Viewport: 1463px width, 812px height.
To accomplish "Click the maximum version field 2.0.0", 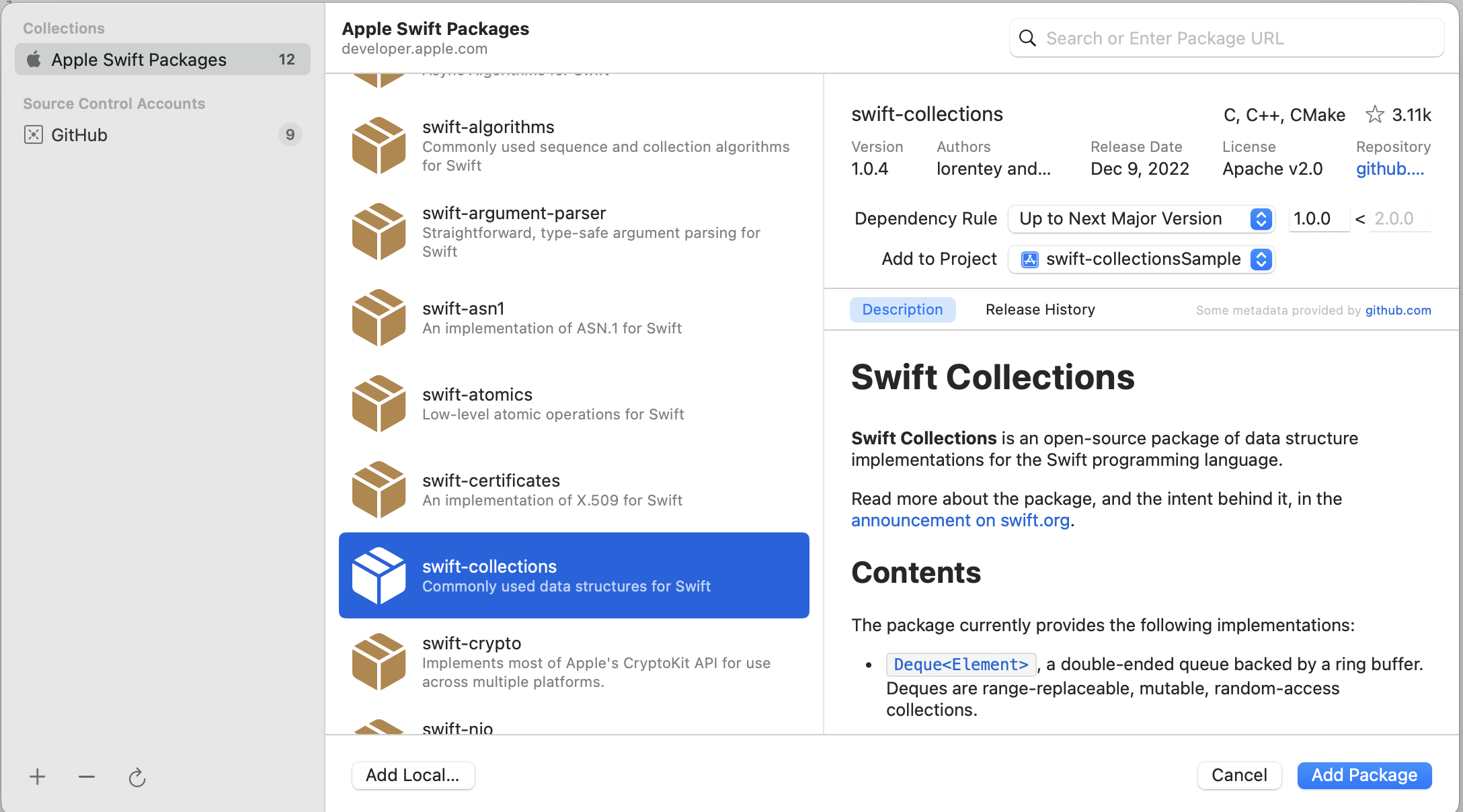I will pos(1400,219).
